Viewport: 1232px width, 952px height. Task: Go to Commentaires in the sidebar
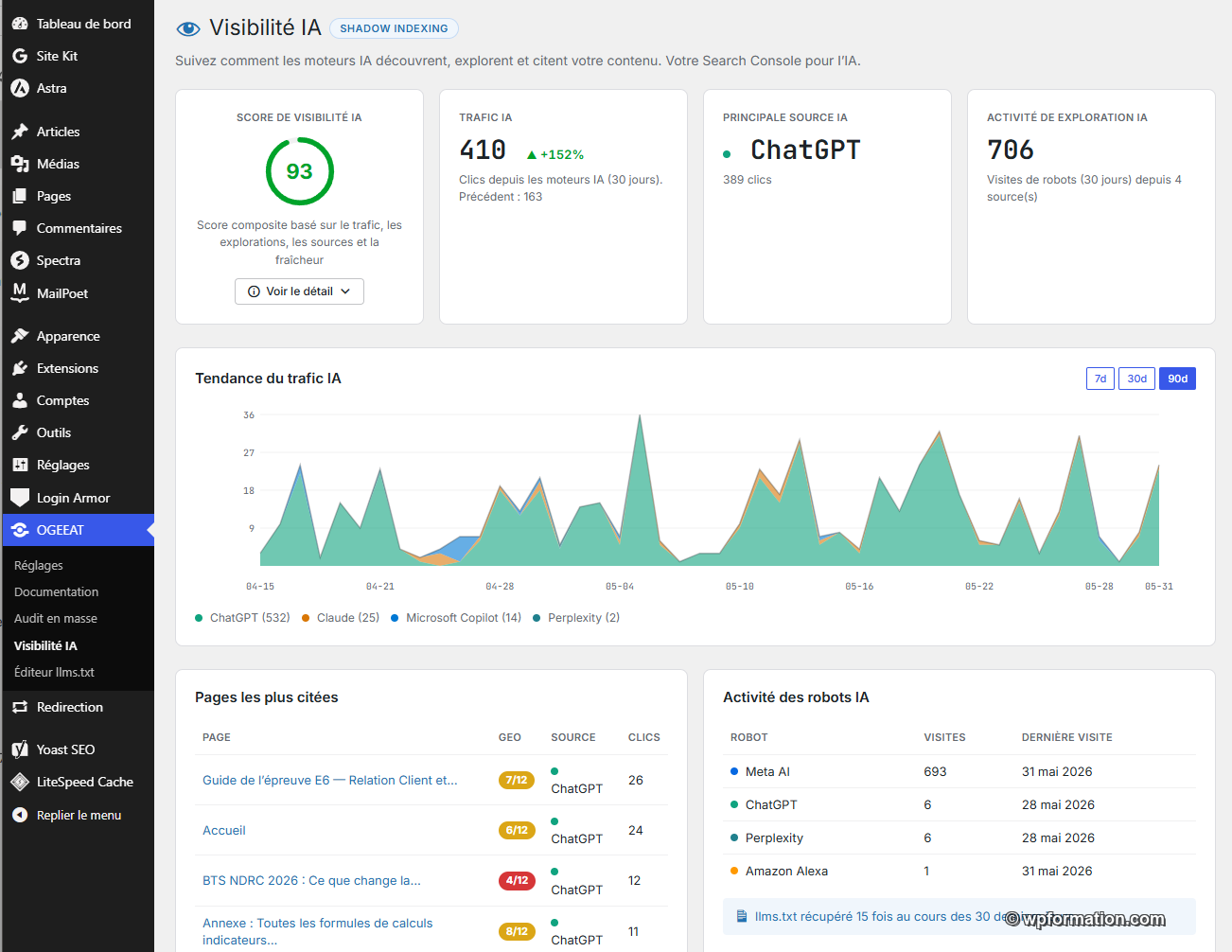[79, 228]
